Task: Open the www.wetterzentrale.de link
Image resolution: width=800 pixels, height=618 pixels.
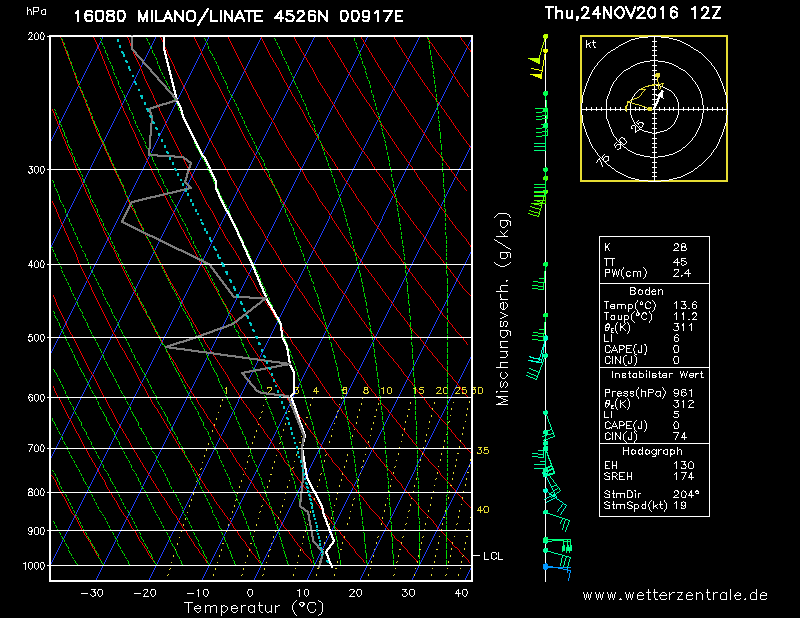Action: pos(675,595)
